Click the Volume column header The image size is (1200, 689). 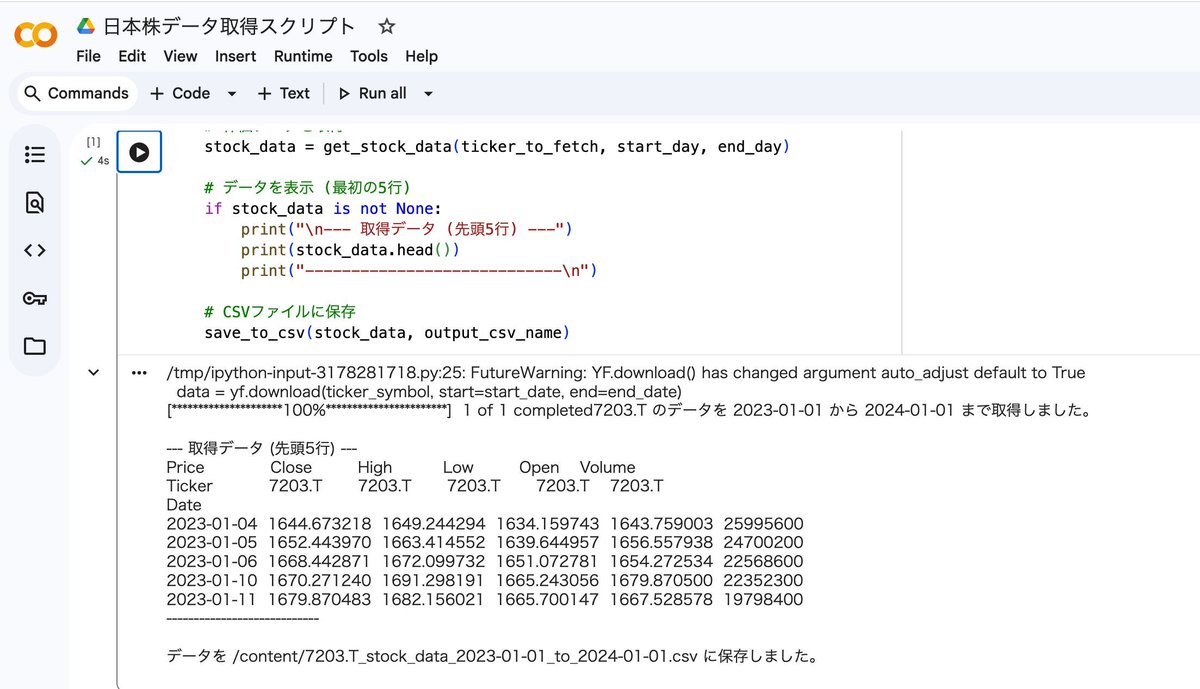607,467
